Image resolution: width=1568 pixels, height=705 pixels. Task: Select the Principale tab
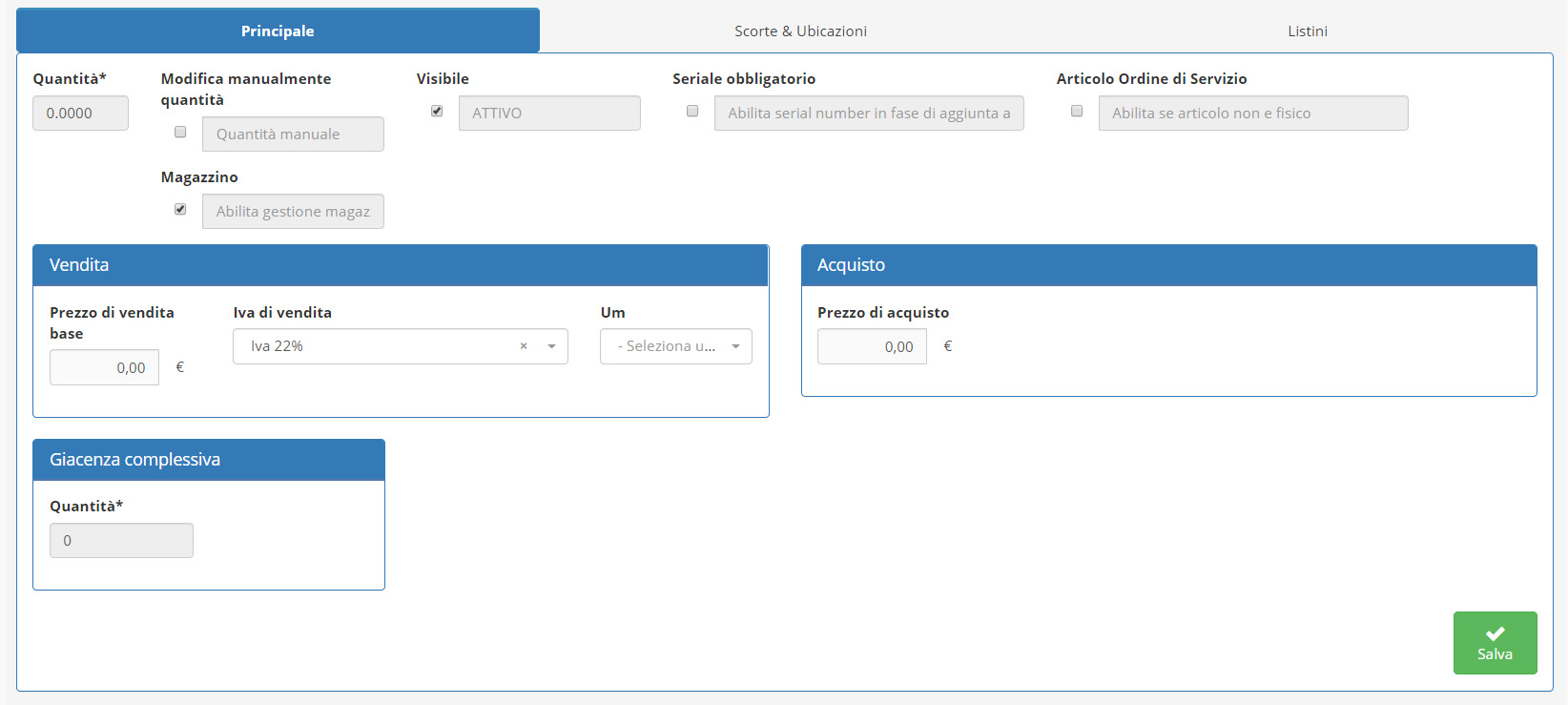(278, 31)
